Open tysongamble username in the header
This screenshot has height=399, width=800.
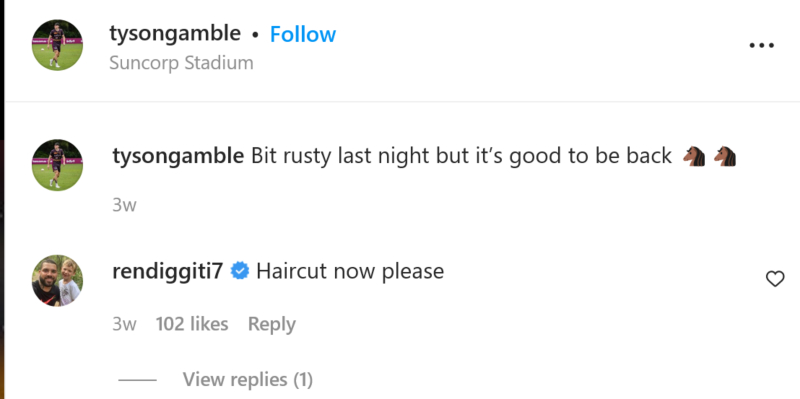175,34
